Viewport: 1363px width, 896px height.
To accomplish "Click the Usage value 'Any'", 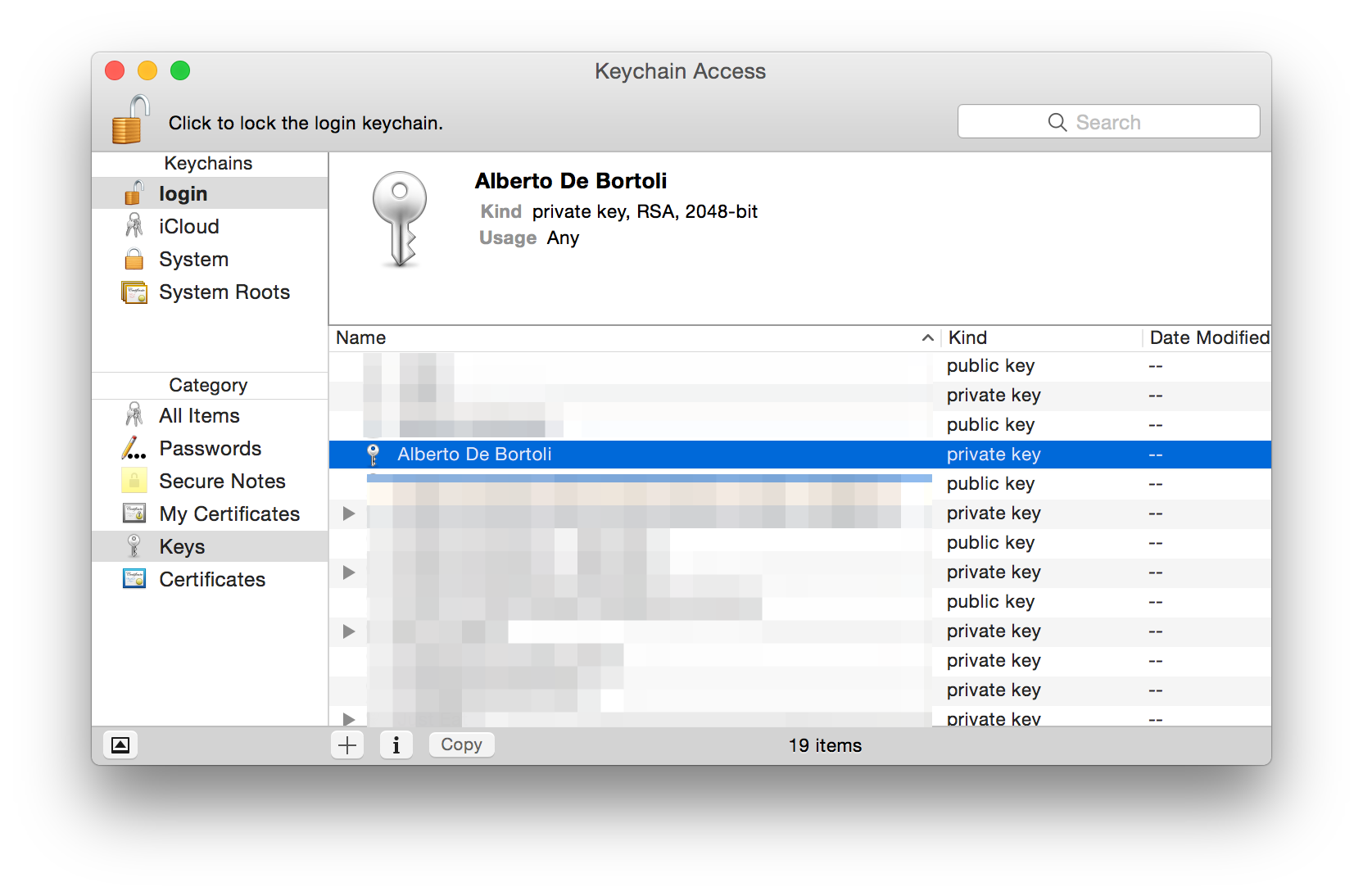I will (563, 238).
